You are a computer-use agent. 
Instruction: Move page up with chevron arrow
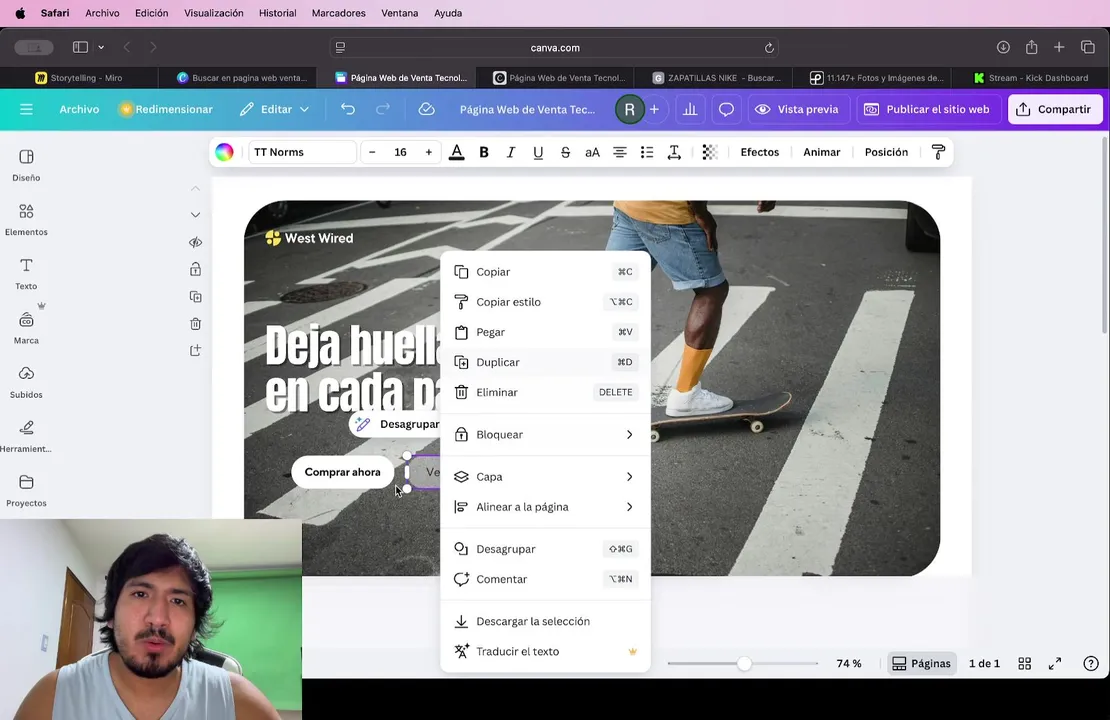(195, 188)
